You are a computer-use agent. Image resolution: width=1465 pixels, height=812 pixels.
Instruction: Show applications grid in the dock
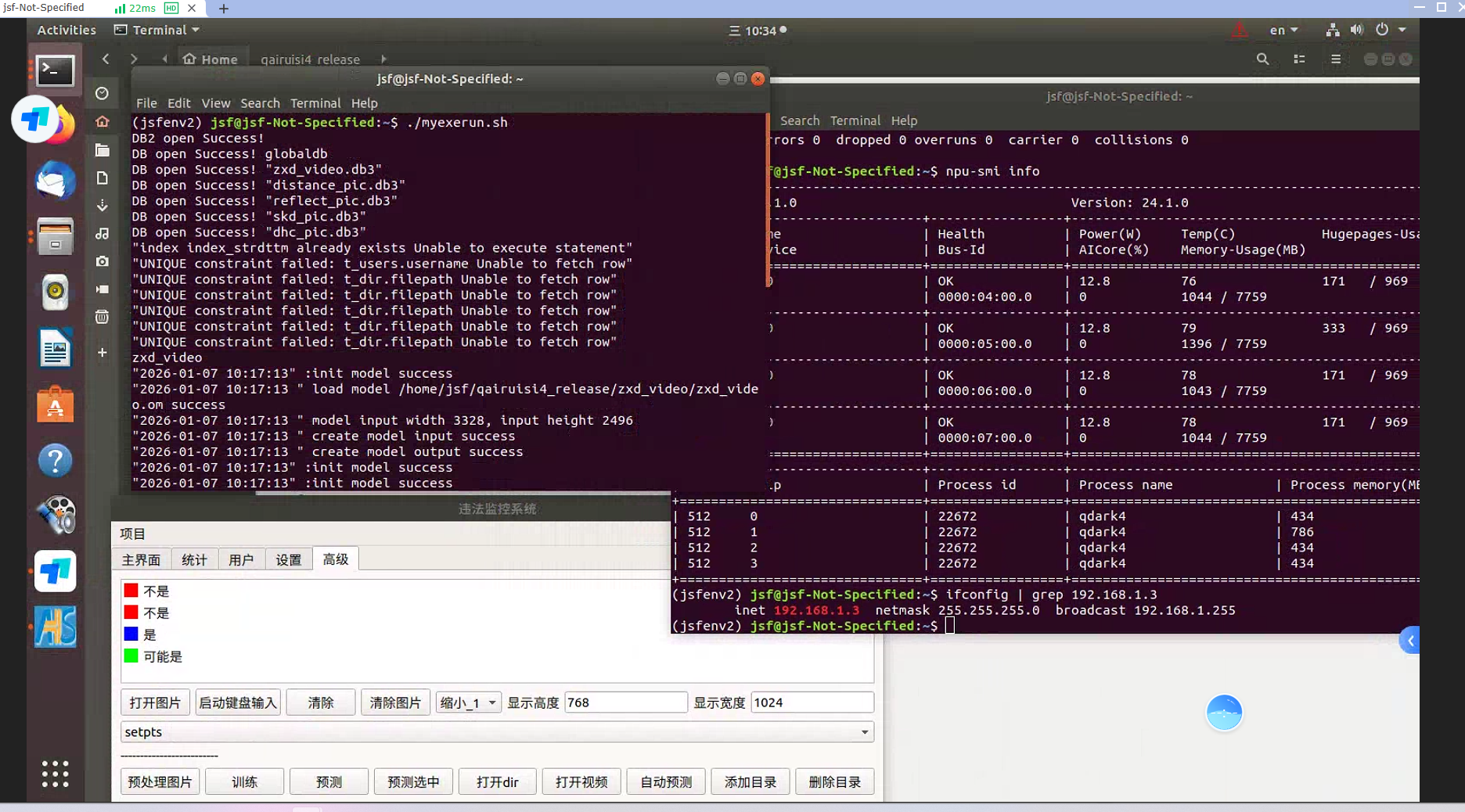(x=55, y=774)
